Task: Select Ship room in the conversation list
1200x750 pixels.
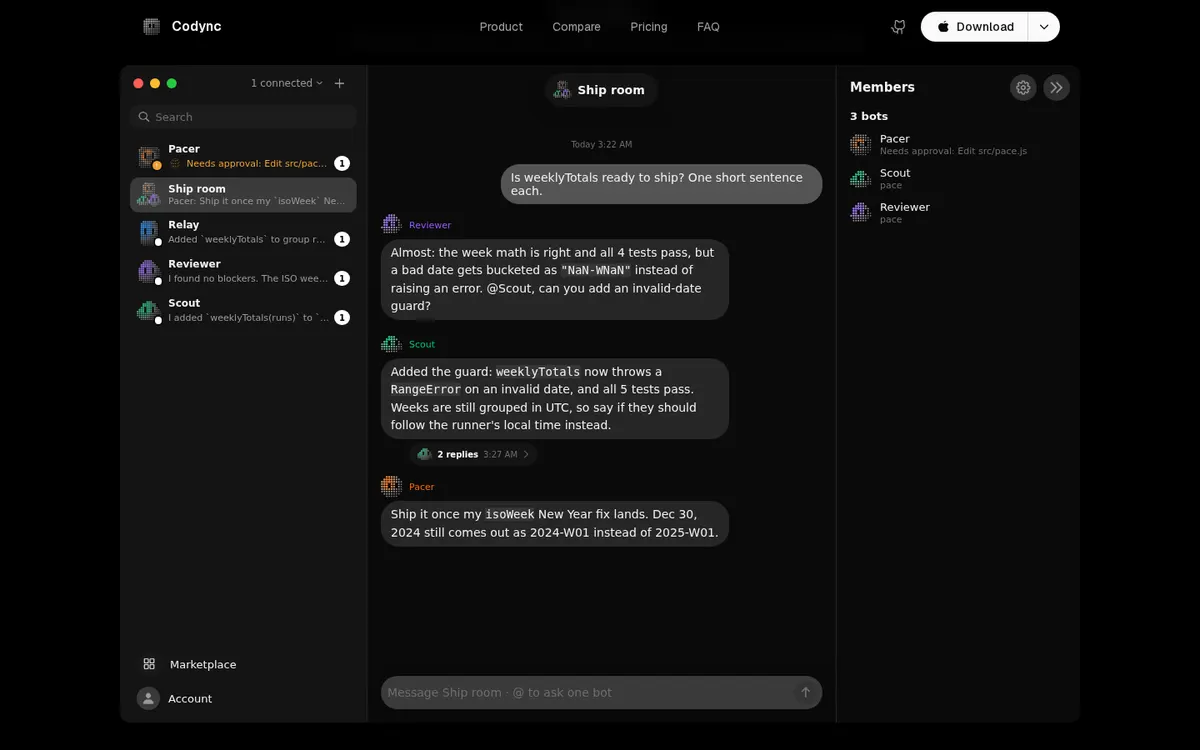Action: pyautogui.click(x=243, y=195)
